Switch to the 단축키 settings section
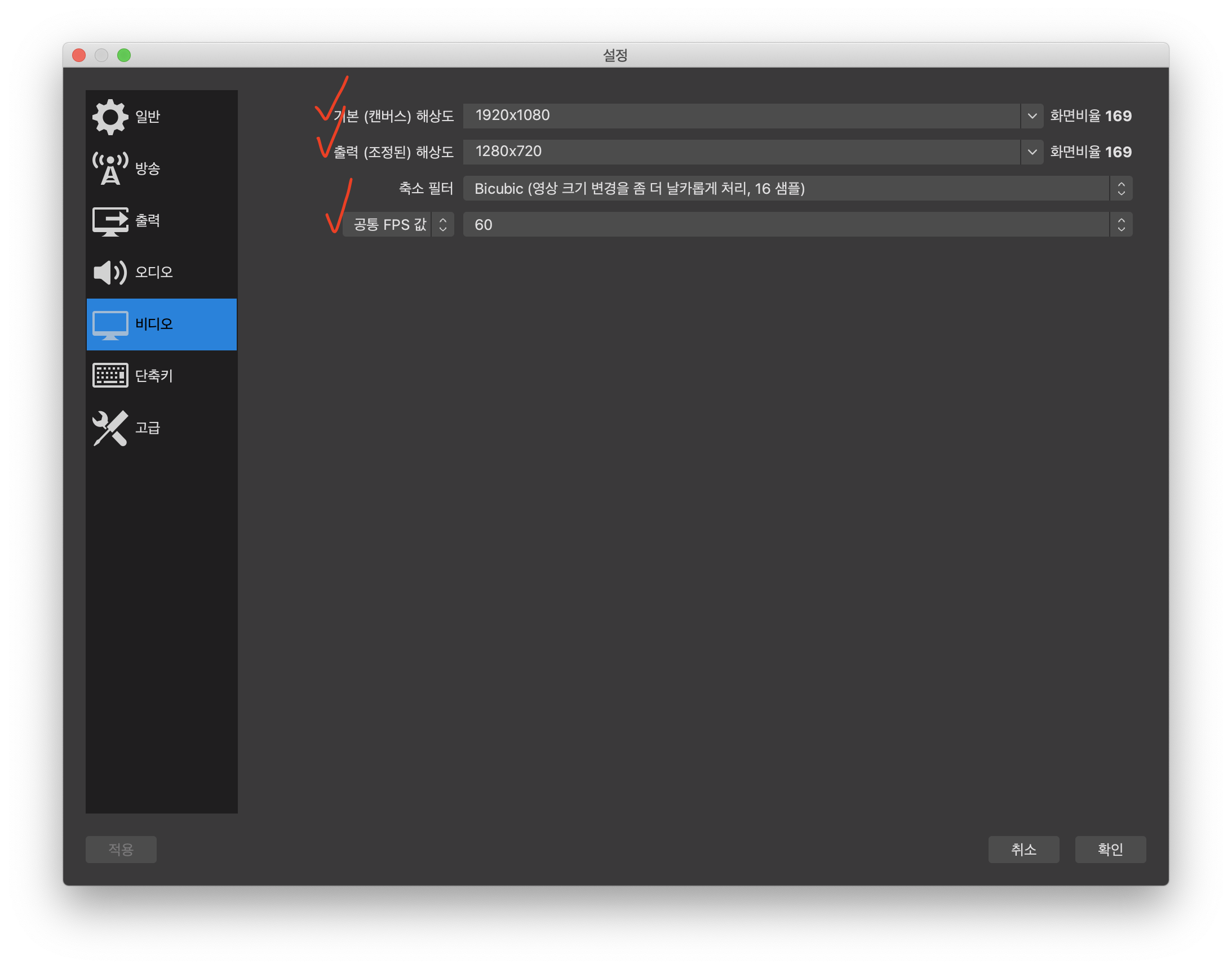 click(x=154, y=376)
